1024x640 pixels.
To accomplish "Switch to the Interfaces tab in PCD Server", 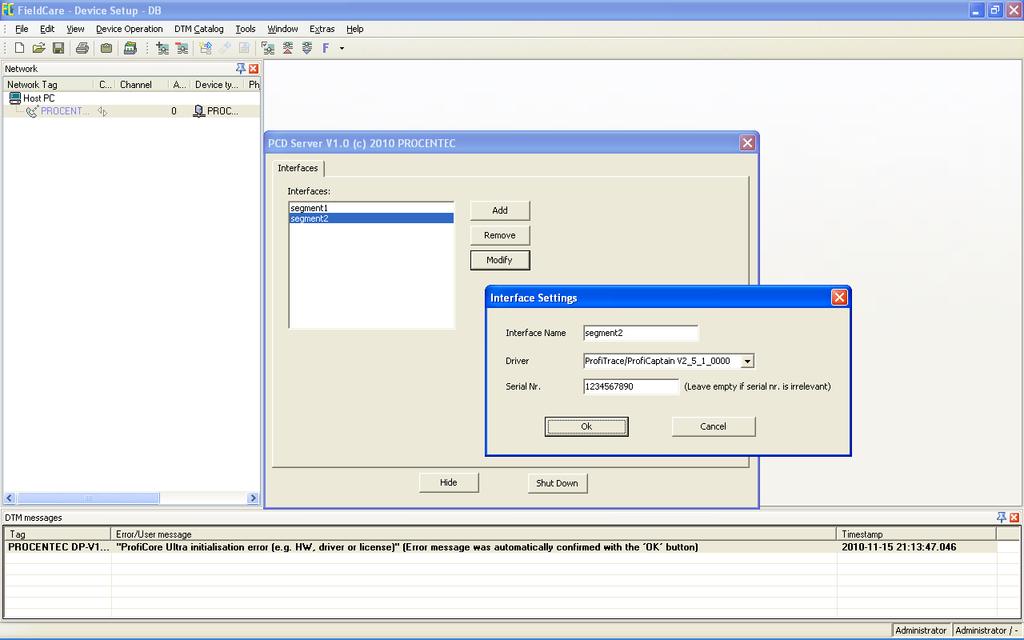I will point(298,168).
